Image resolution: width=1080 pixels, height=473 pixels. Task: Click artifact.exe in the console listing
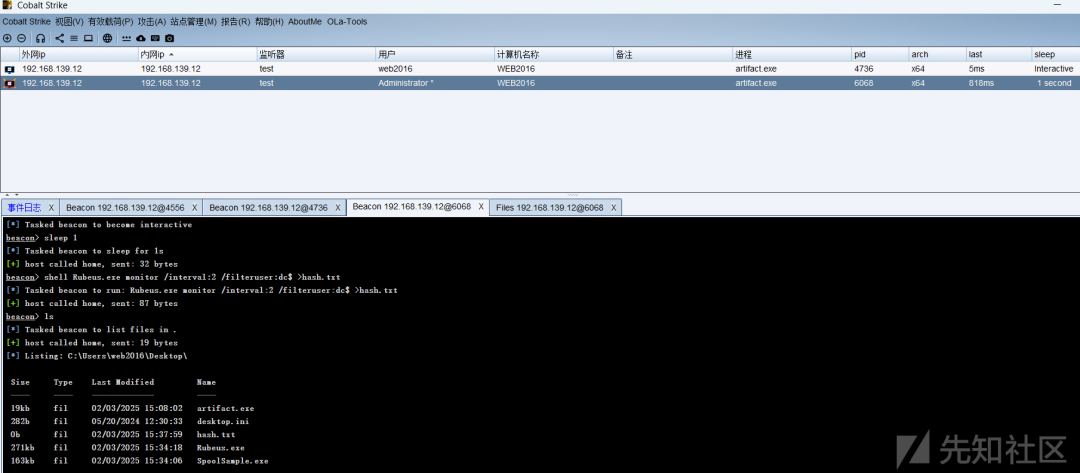coord(225,408)
